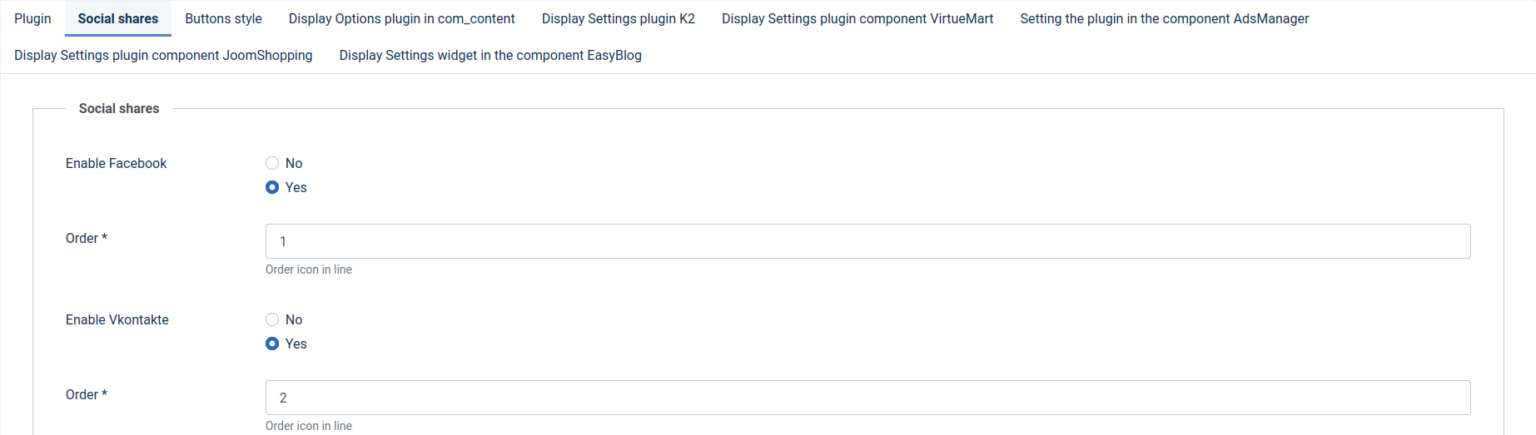Focus the Vkontakte Order input field
This screenshot has height=435, width=1536.
867,398
